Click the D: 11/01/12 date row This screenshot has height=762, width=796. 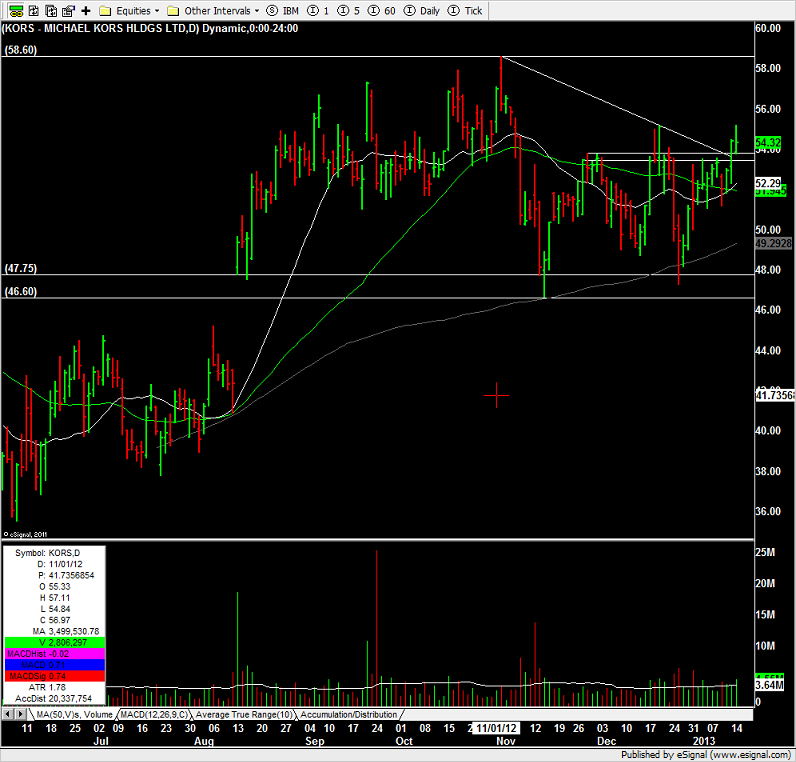click(54, 564)
